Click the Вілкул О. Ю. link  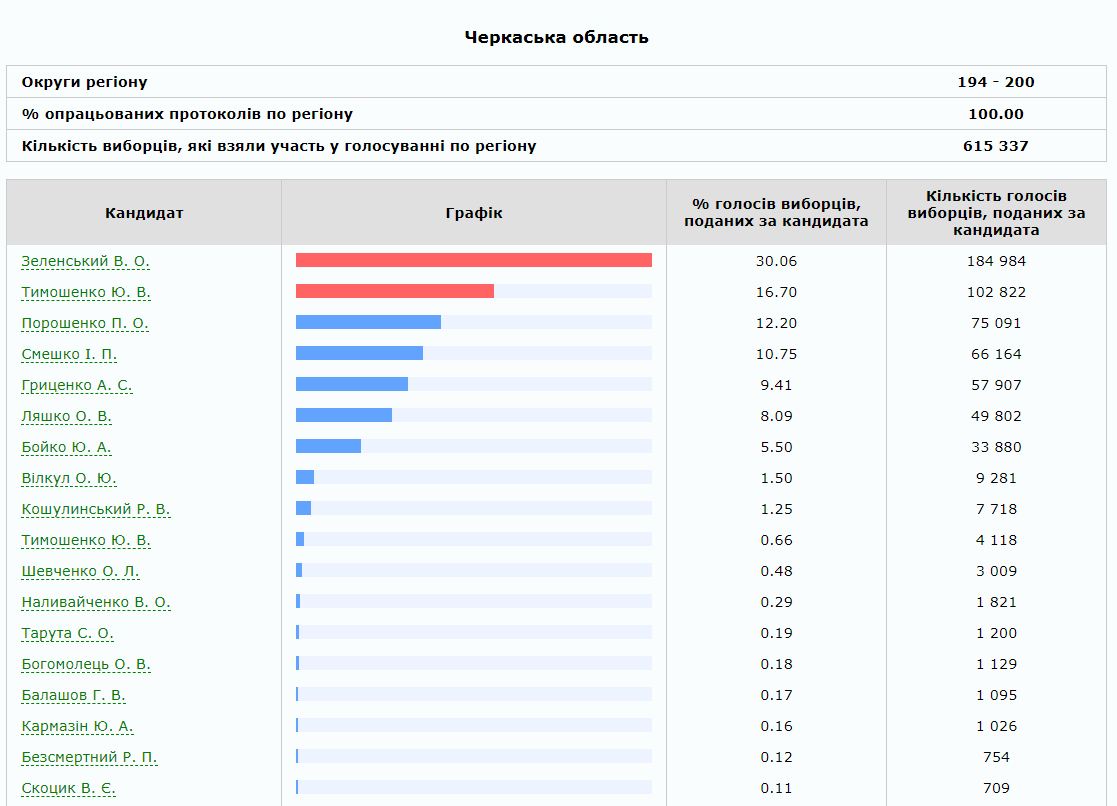pyautogui.click(x=69, y=478)
